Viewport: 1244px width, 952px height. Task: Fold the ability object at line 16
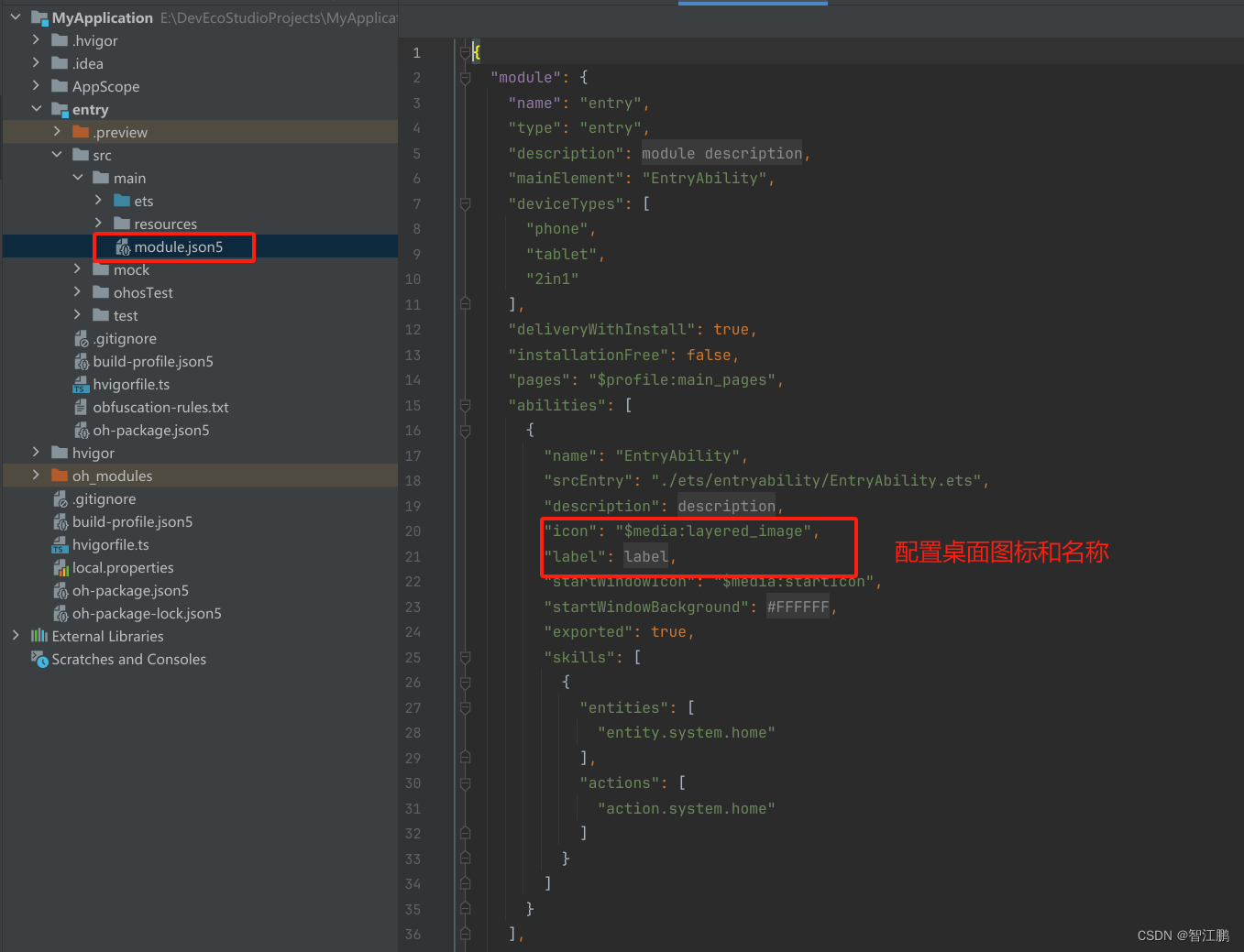[465, 431]
